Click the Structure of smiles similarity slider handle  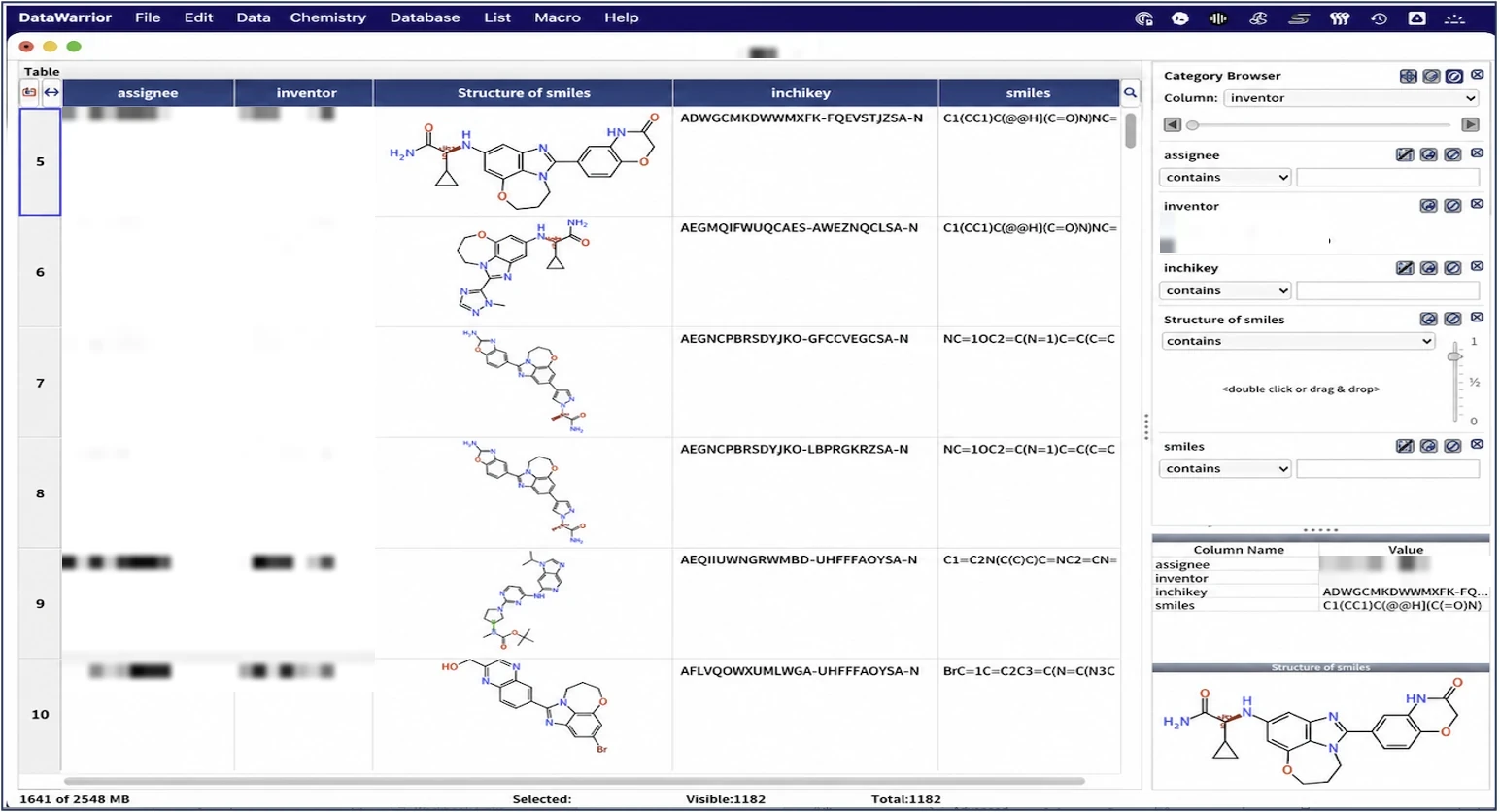(1454, 356)
